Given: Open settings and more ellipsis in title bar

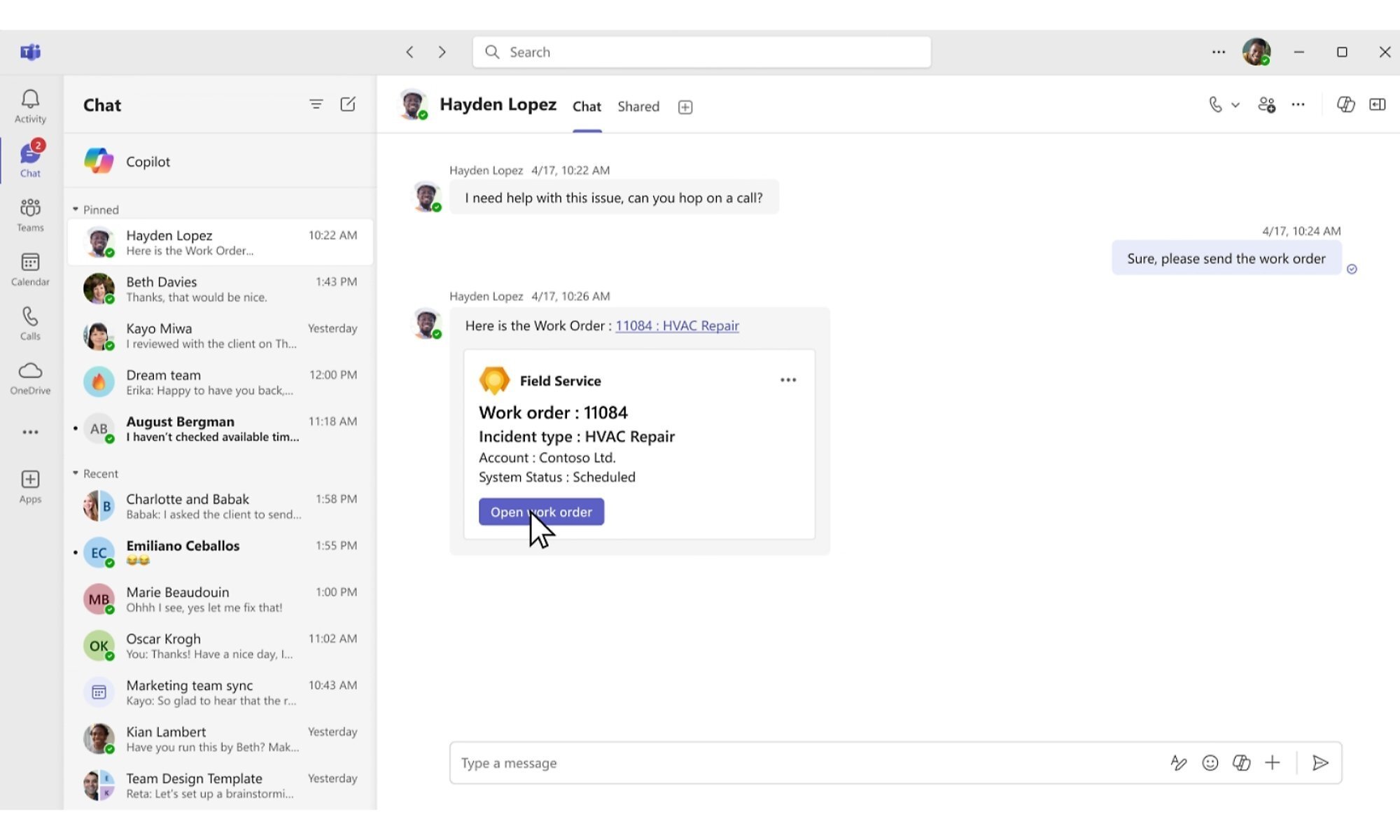Looking at the screenshot, I should pyautogui.click(x=1219, y=52).
